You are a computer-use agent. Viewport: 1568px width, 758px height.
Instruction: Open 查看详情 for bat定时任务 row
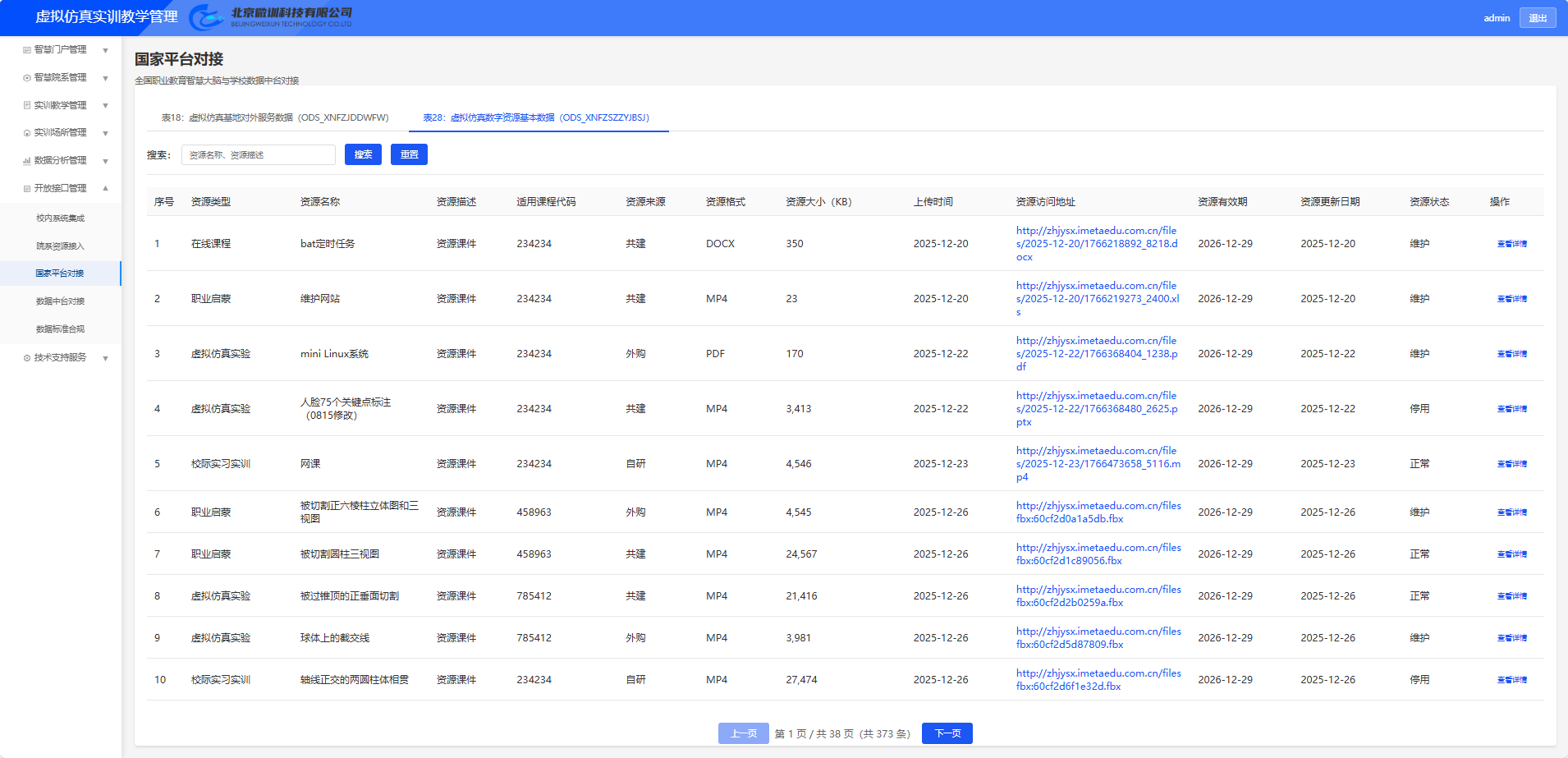coord(1511,244)
